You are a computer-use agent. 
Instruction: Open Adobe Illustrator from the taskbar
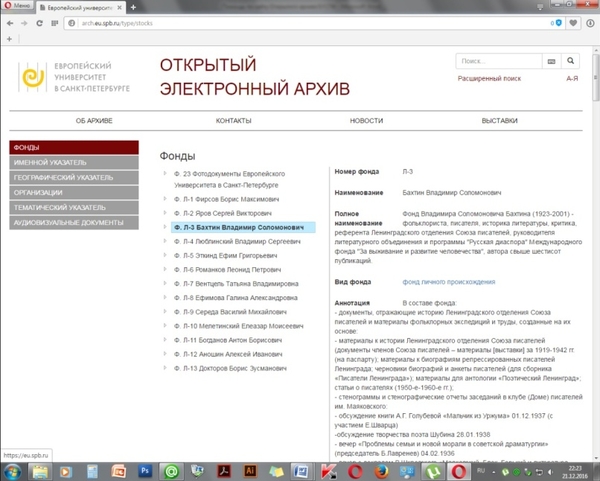coord(251,469)
